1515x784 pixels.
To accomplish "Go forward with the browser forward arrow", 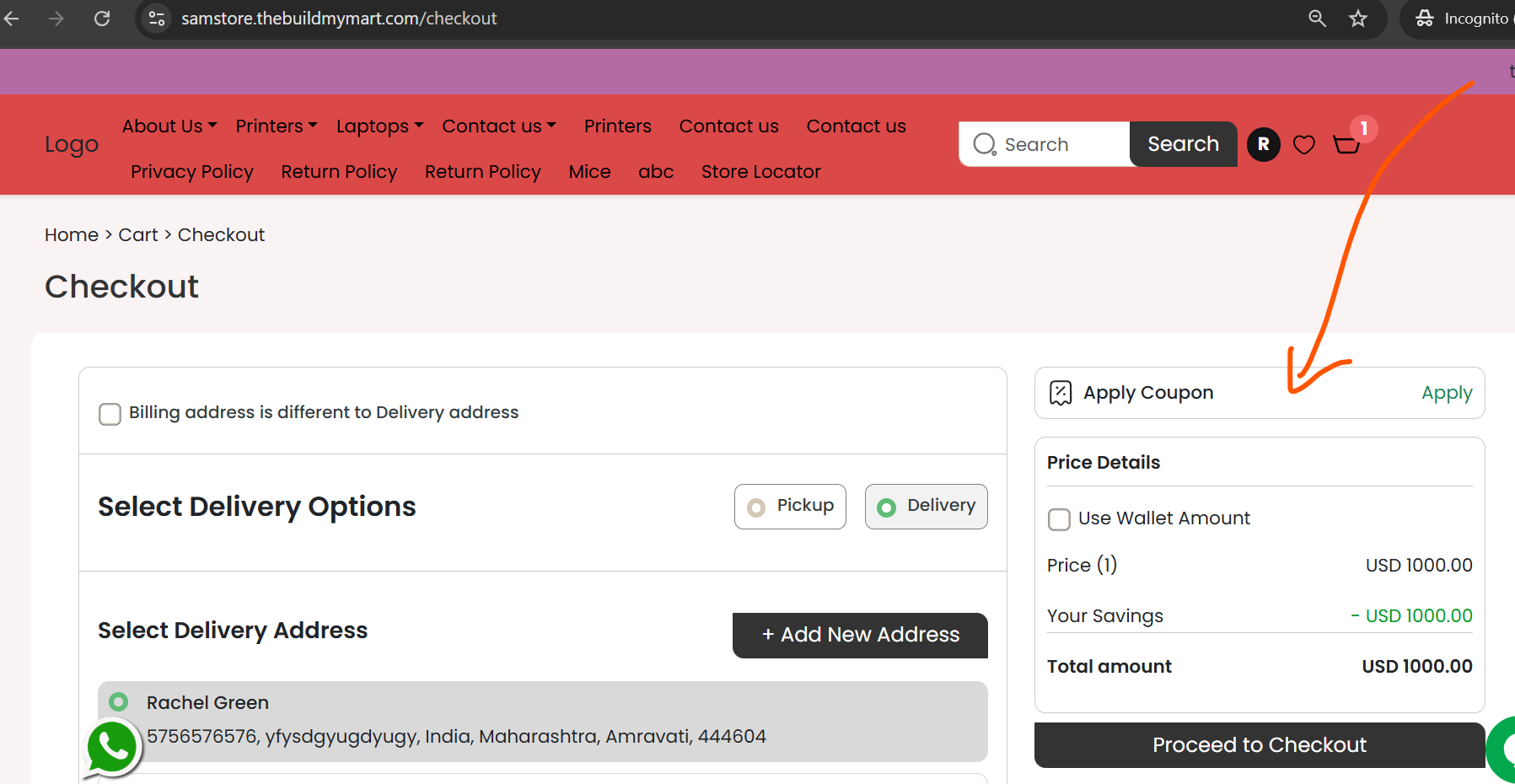I will [x=56, y=19].
